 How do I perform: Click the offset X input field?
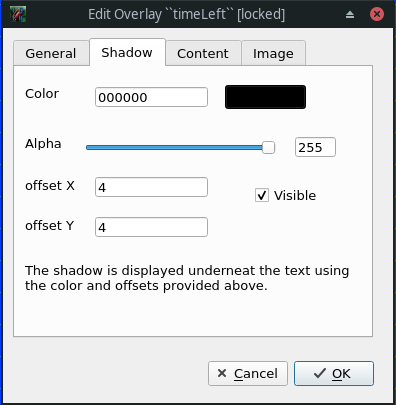coord(151,187)
